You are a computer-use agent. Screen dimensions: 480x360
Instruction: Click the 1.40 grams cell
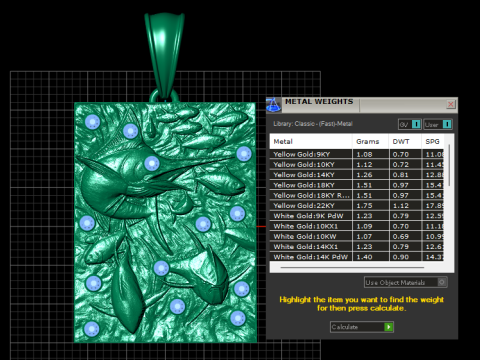point(370,257)
